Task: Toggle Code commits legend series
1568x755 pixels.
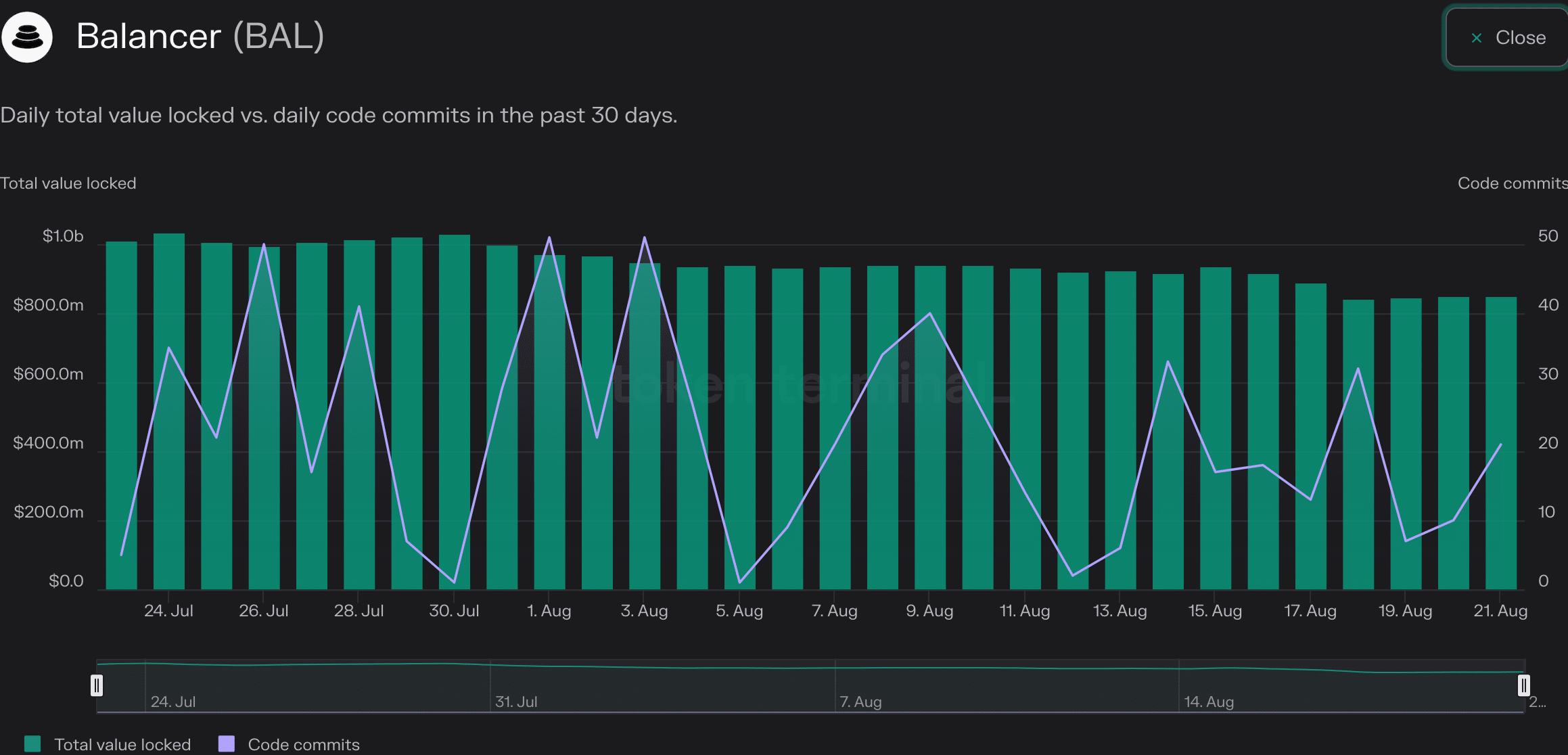Action: 289,744
